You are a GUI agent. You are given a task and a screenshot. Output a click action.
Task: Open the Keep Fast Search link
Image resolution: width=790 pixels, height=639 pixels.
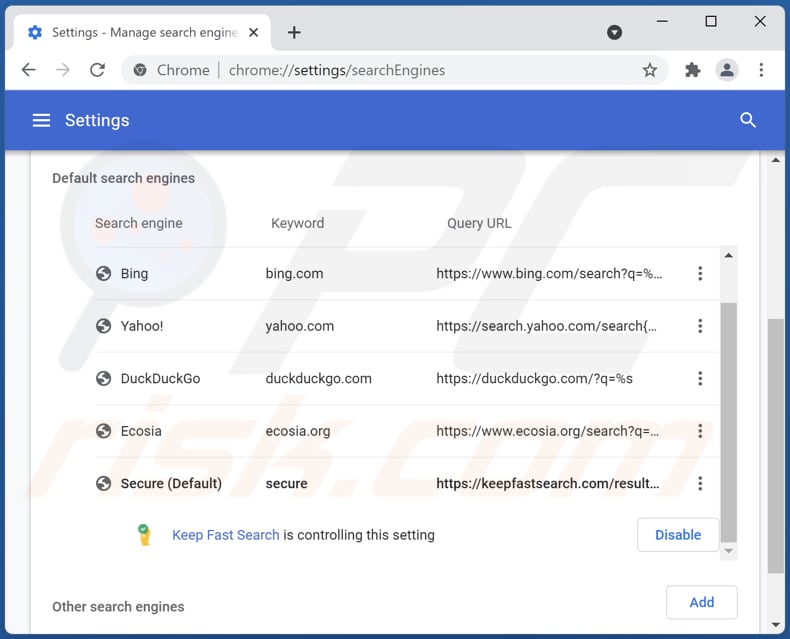click(226, 535)
